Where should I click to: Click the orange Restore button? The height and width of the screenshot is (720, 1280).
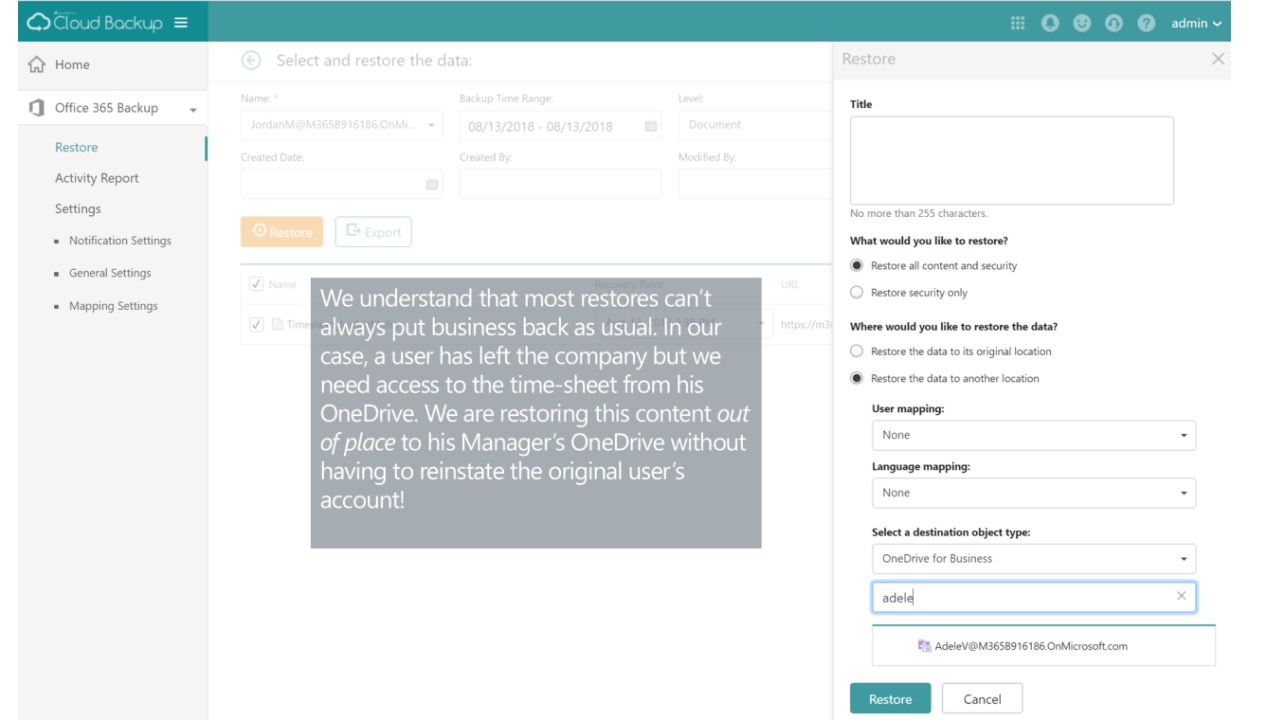pos(282,232)
